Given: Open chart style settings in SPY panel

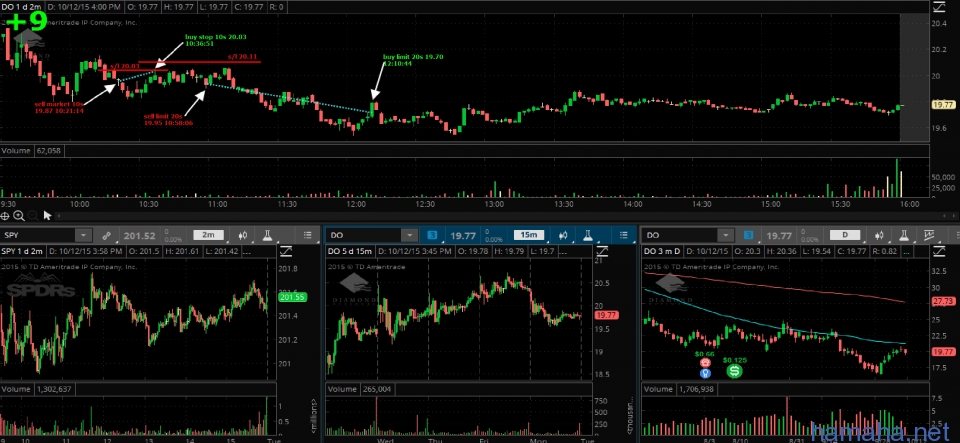Looking at the screenshot, I should point(243,235).
